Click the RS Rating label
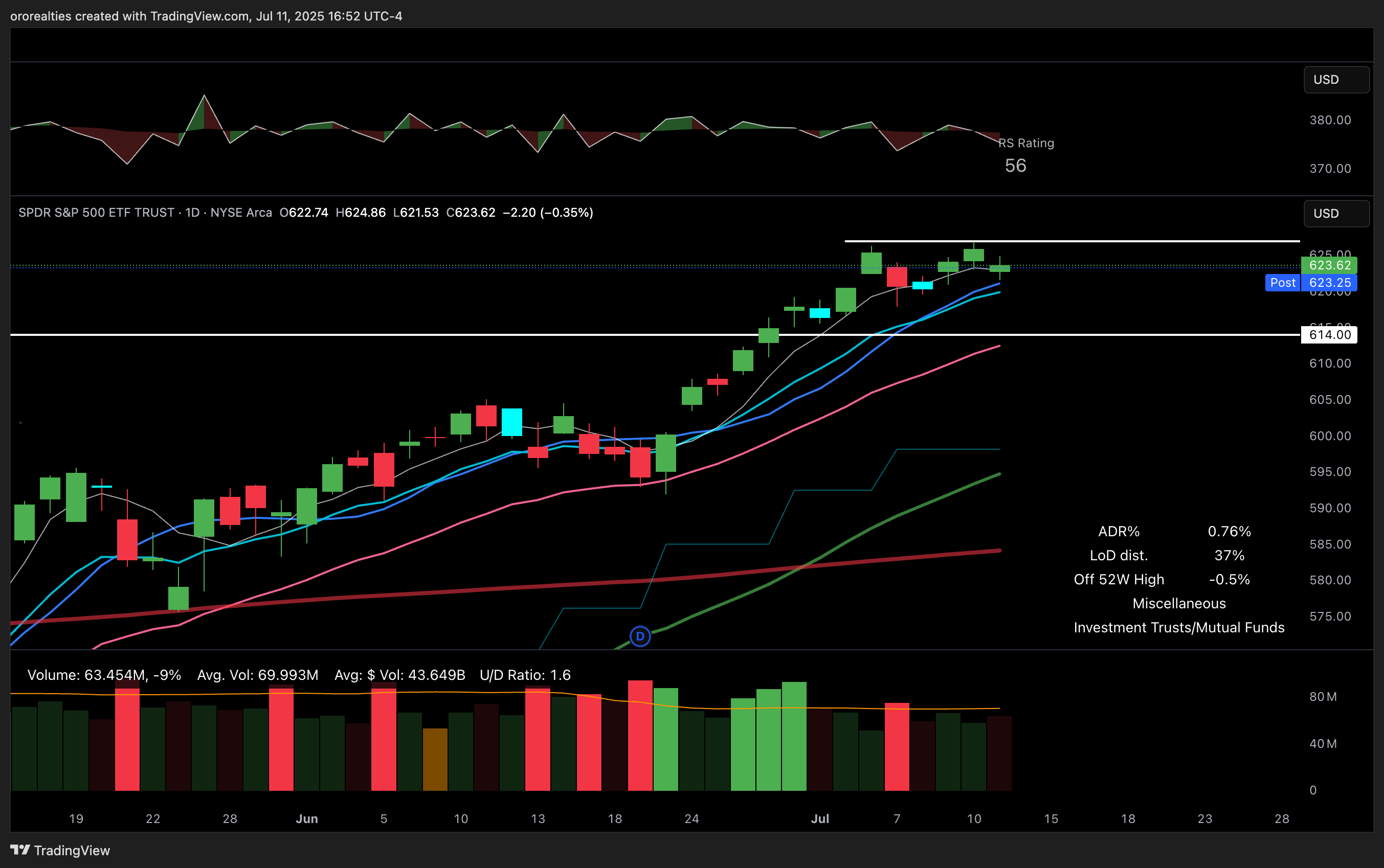Image resolution: width=1384 pixels, height=868 pixels. click(x=1026, y=143)
